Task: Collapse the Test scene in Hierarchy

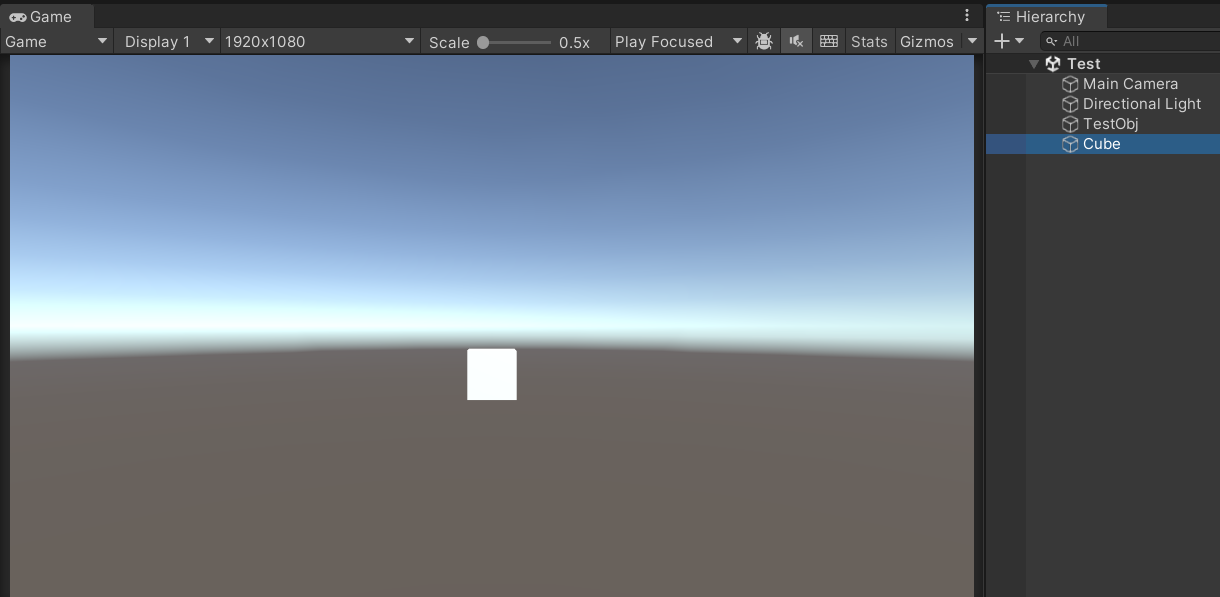Action: pyautogui.click(x=1034, y=63)
